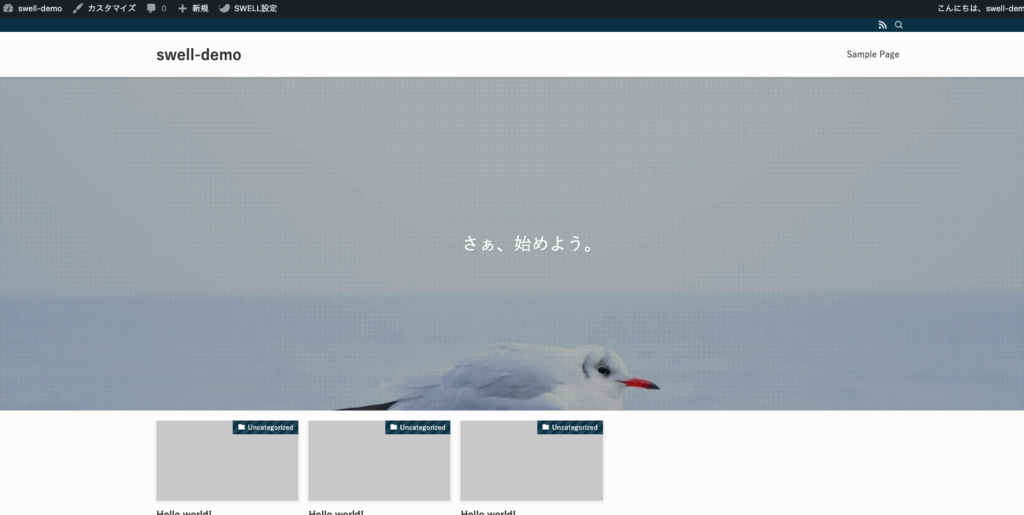Open the comments bubble icon
1024x515 pixels.
click(x=151, y=8)
